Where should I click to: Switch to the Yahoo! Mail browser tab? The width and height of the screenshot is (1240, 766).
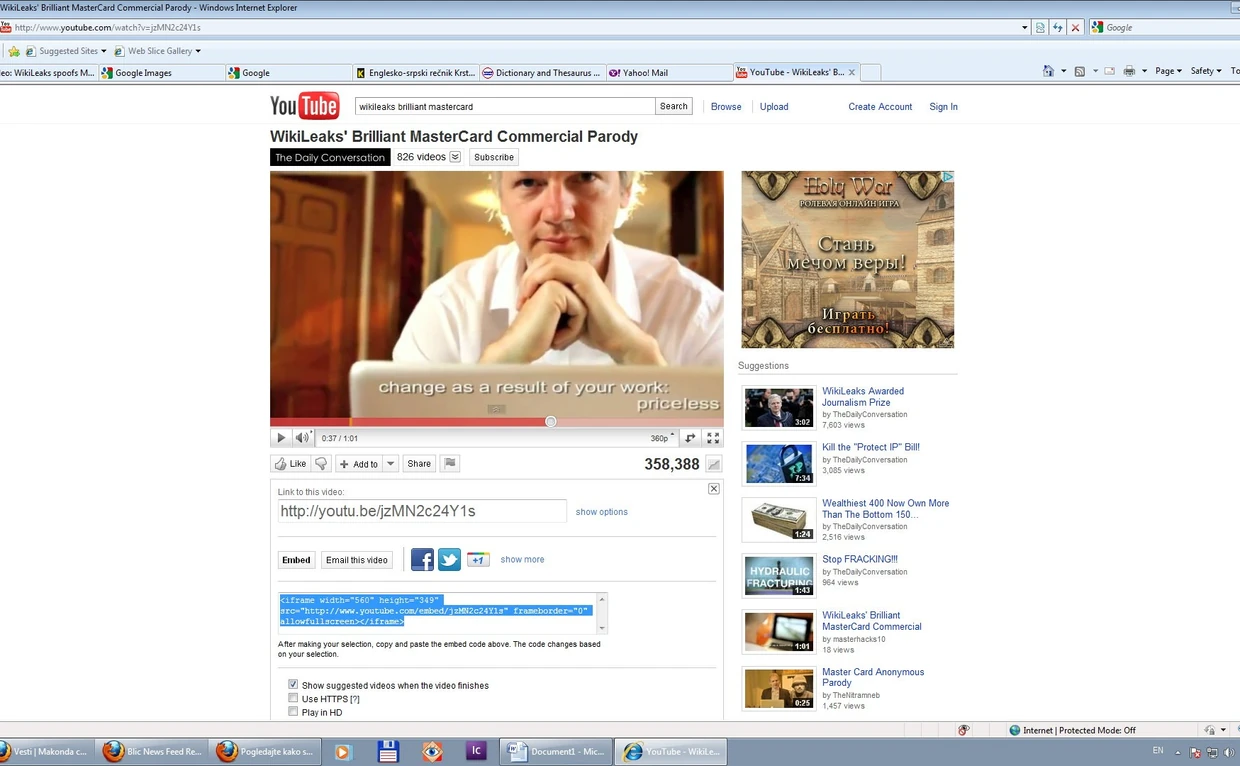644,73
